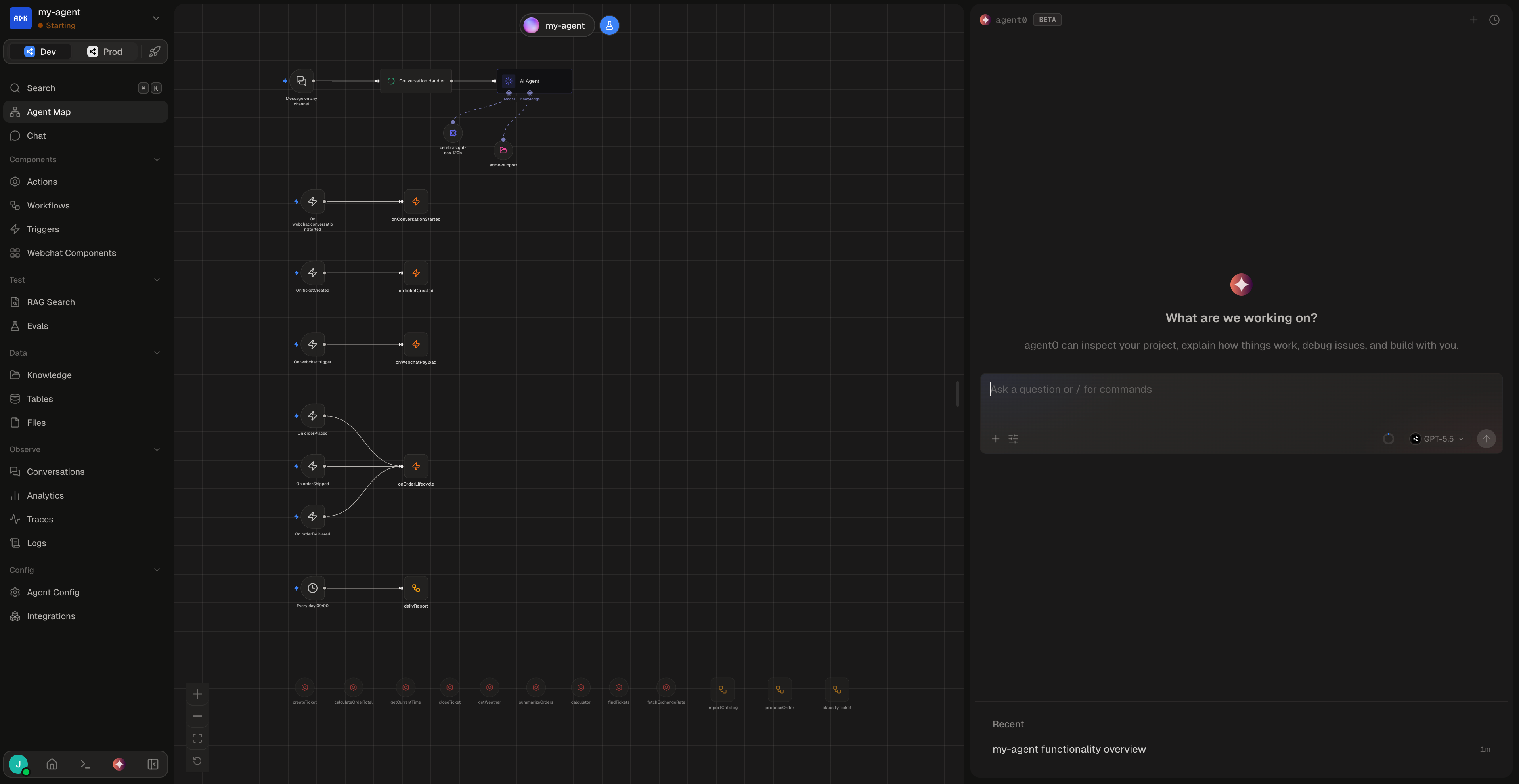
Task: Open Files in sidebar
Action: click(x=86, y=423)
